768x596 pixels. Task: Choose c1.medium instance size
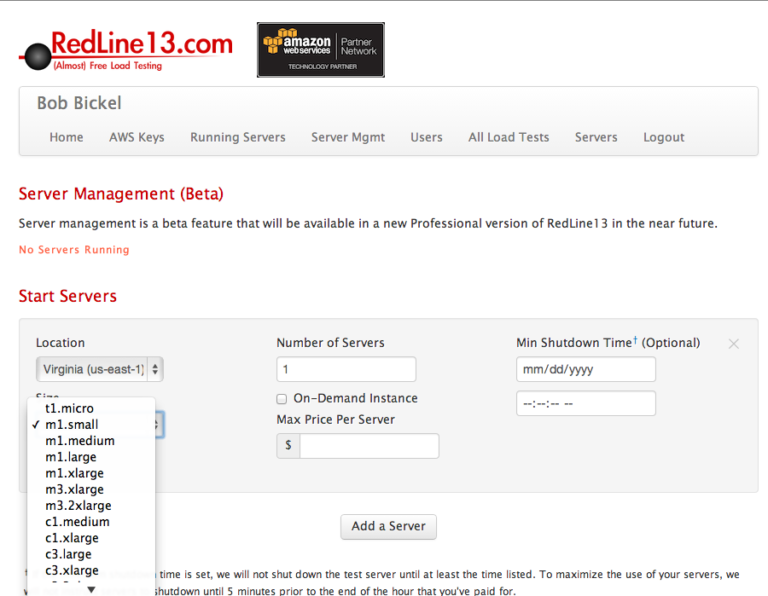[x=91, y=522]
